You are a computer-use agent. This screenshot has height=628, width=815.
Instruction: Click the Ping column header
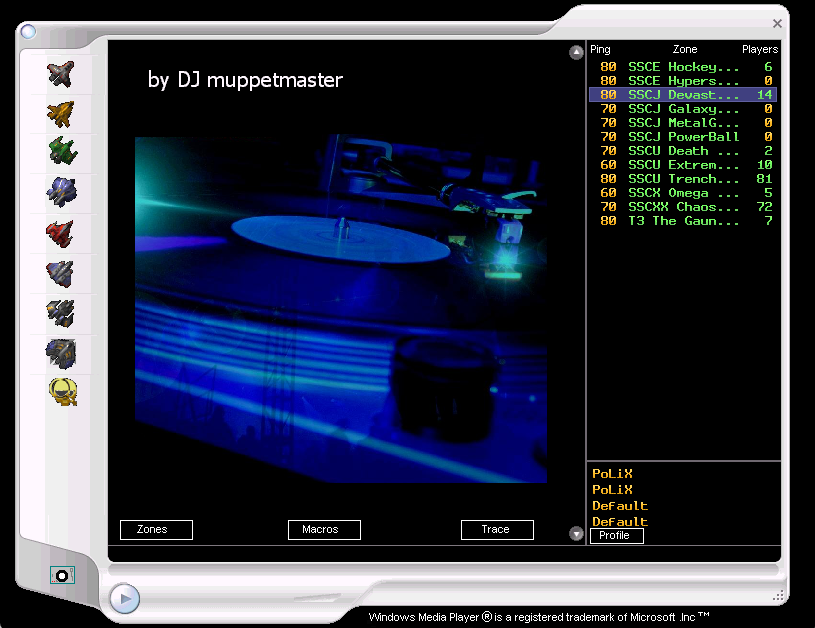pyautogui.click(x=600, y=49)
